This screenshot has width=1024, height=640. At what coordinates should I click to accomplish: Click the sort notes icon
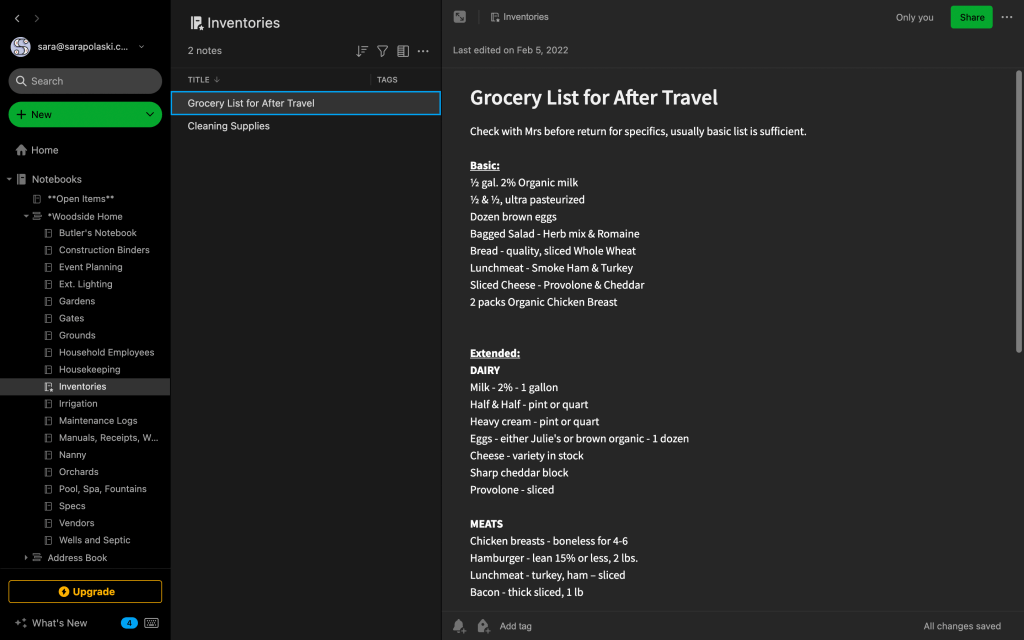click(362, 51)
